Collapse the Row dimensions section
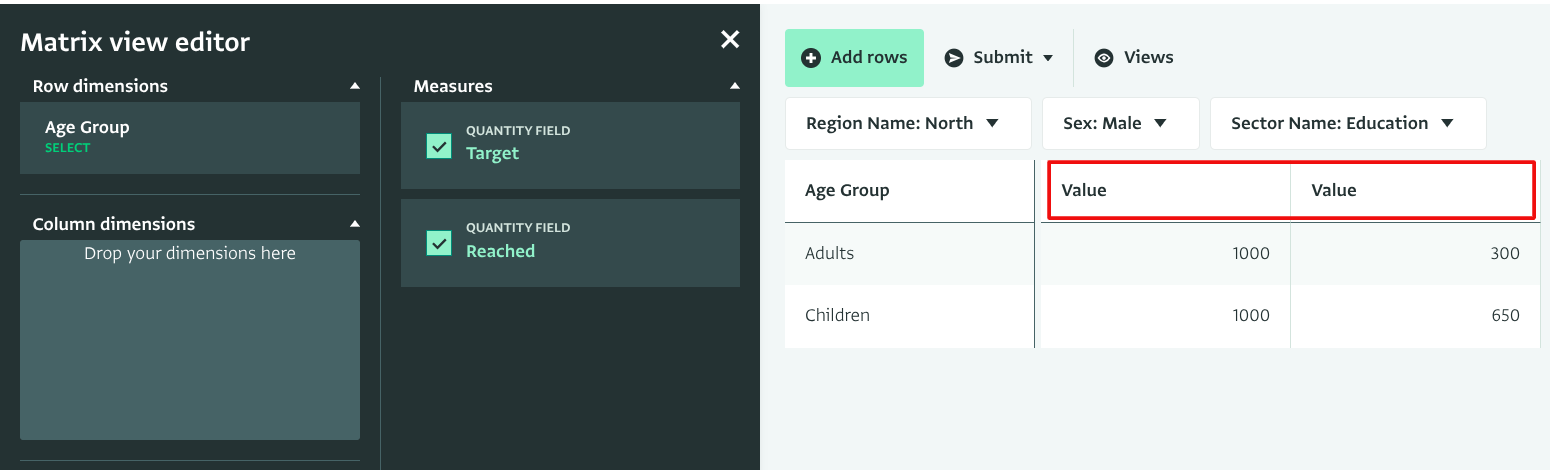The height and width of the screenshot is (470, 1550). click(354, 87)
